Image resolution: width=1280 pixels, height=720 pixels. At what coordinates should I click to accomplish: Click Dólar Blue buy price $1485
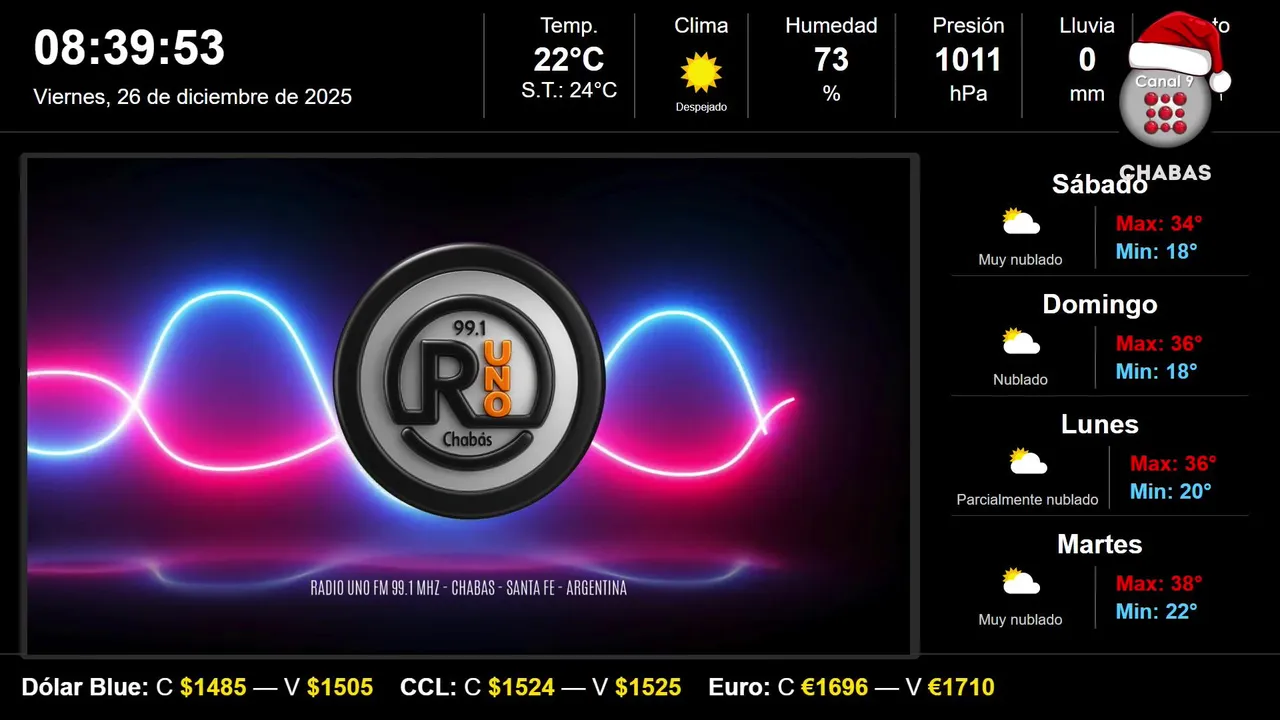point(213,687)
